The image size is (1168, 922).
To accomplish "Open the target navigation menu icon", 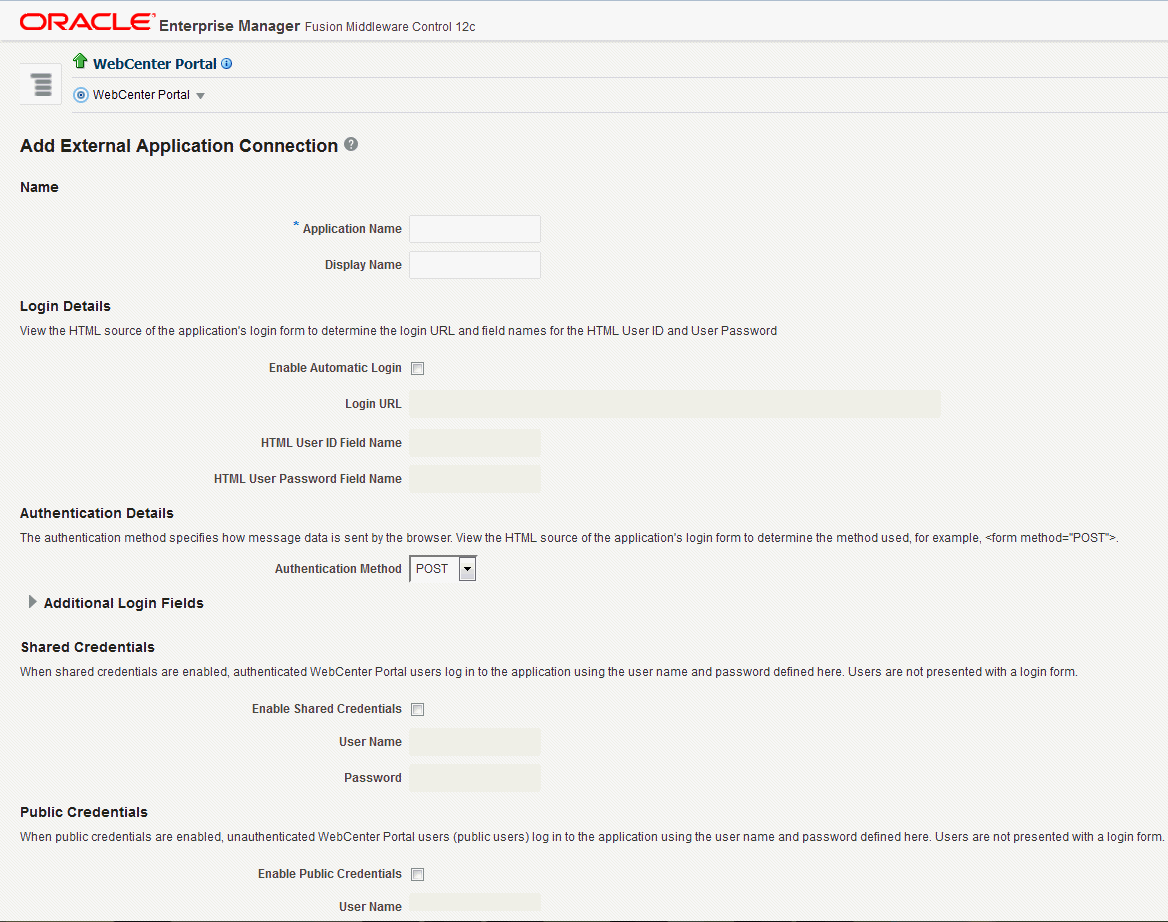I will coord(41,84).
